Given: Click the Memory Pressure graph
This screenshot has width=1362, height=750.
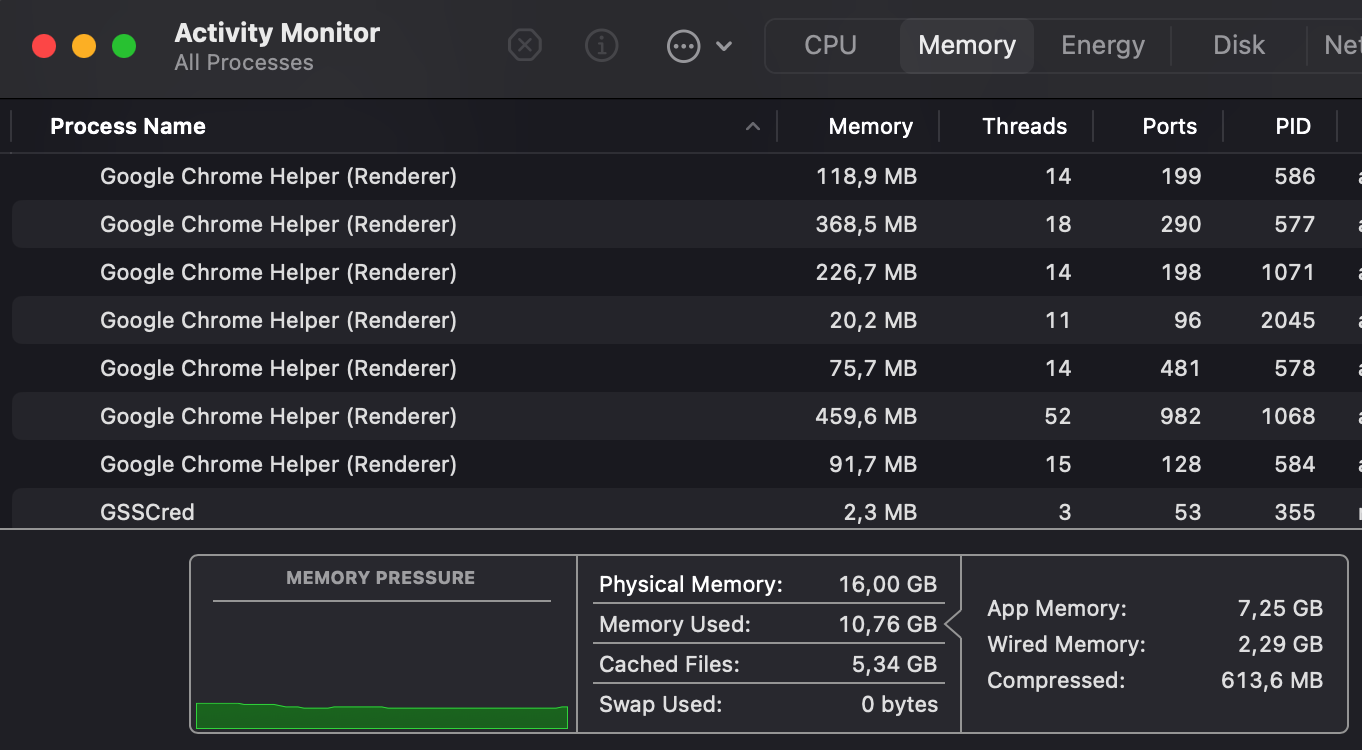Looking at the screenshot, I should [381, 660].
